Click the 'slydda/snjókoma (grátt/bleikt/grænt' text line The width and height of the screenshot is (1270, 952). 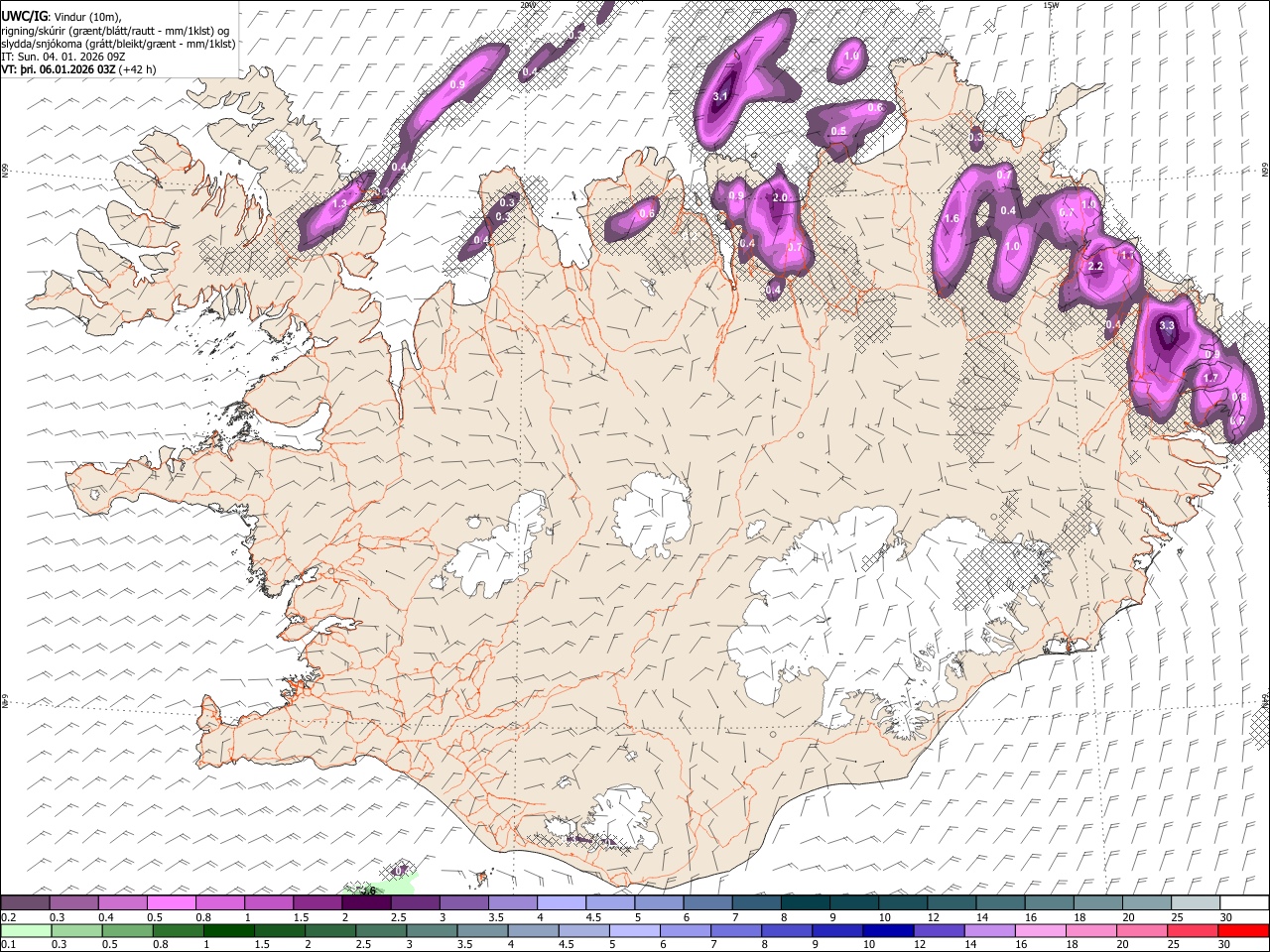tap(118, 44)
